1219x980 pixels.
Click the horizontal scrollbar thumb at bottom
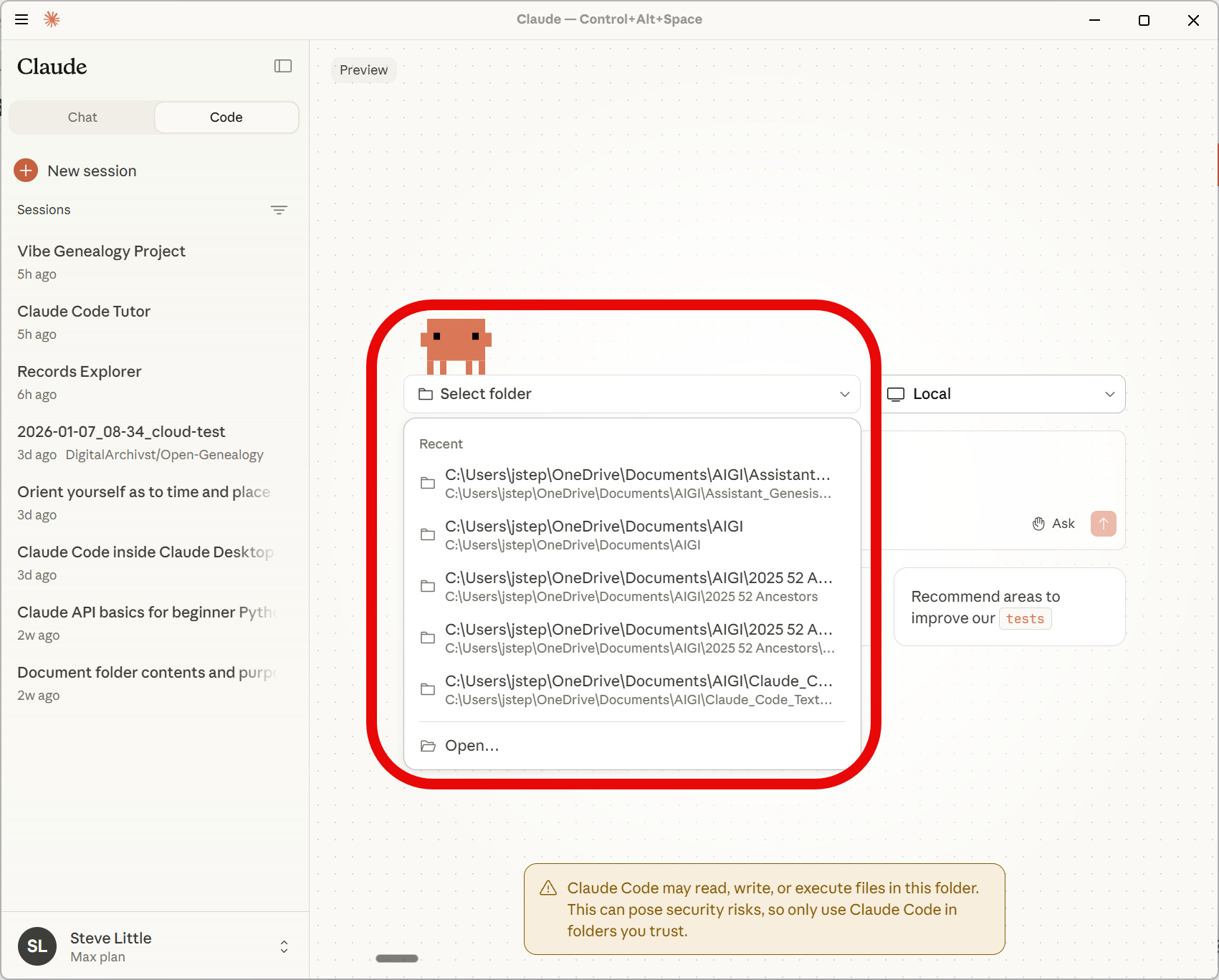[x=397, y=959]
